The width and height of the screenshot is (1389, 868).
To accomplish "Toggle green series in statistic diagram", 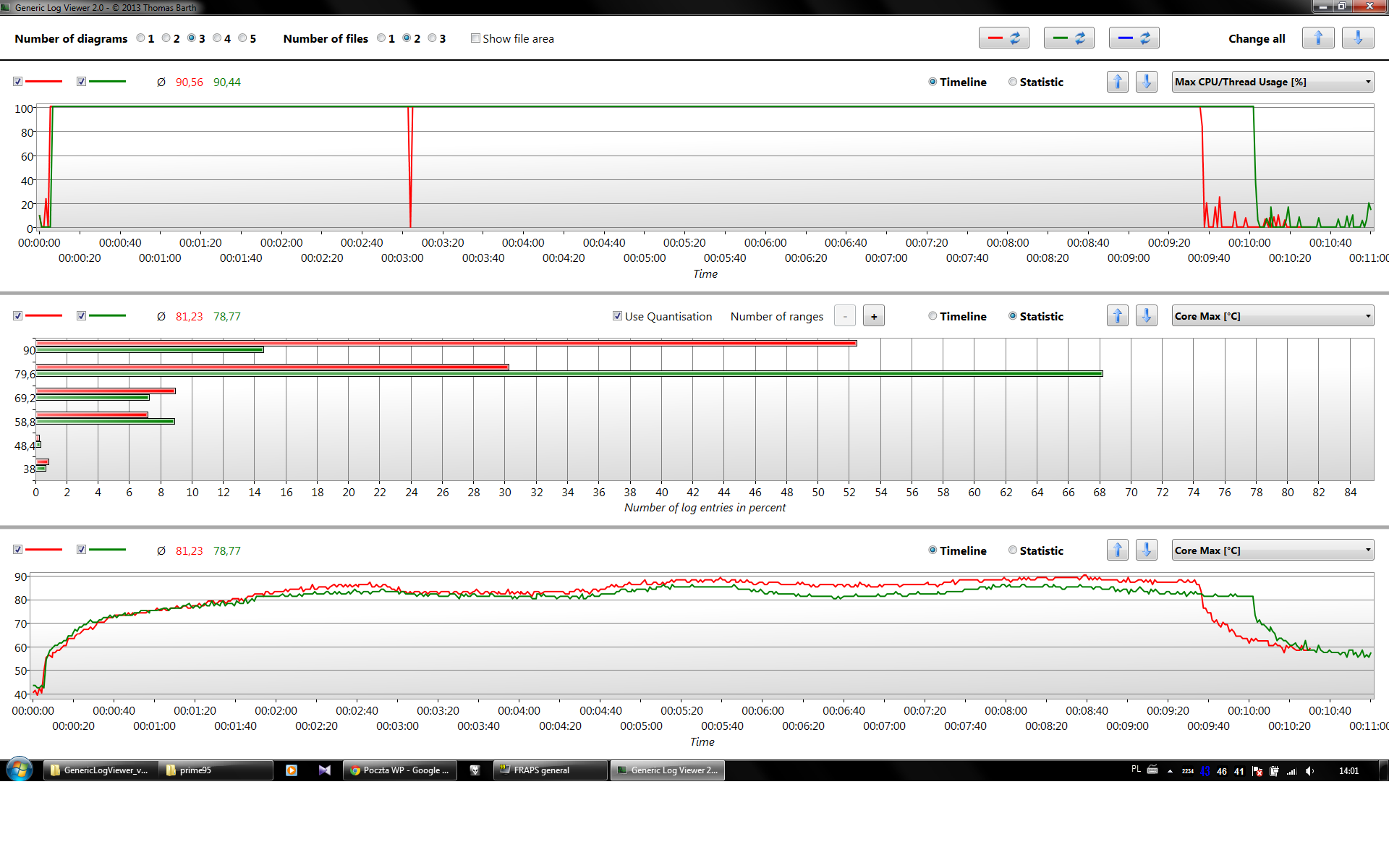I will tap(81, 316).
